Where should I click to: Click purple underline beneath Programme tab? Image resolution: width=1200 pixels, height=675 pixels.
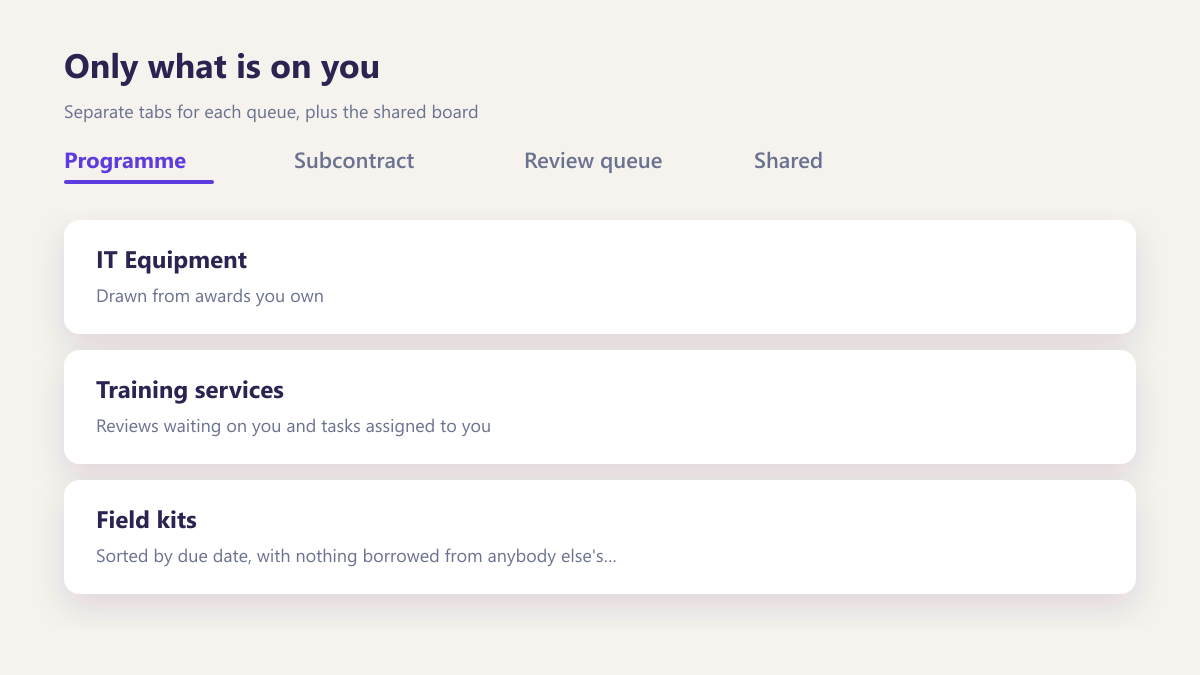(x=139, y=182)
